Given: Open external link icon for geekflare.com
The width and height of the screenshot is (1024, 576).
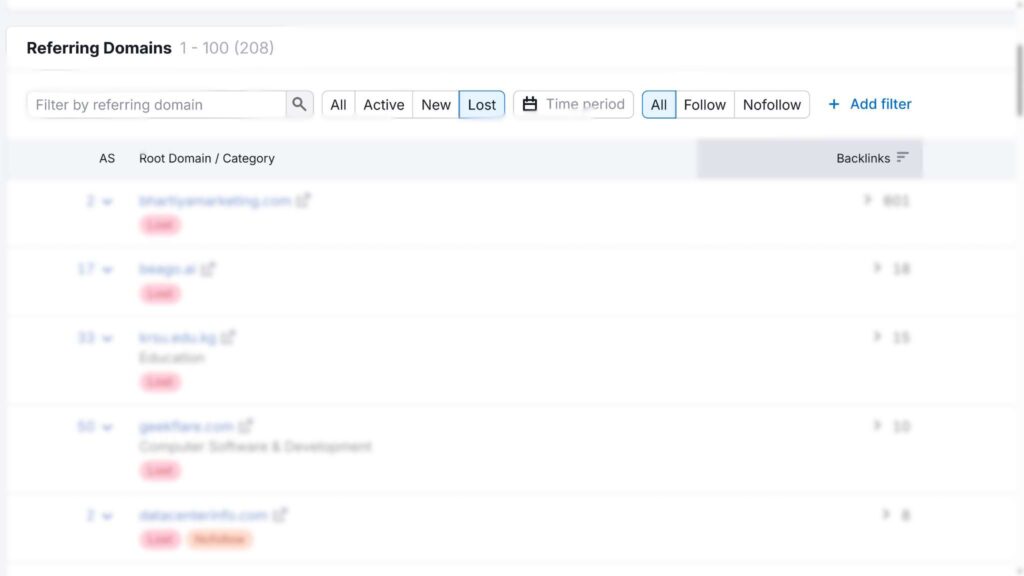Looking at the screenshot, I should [x=246, y=426].
